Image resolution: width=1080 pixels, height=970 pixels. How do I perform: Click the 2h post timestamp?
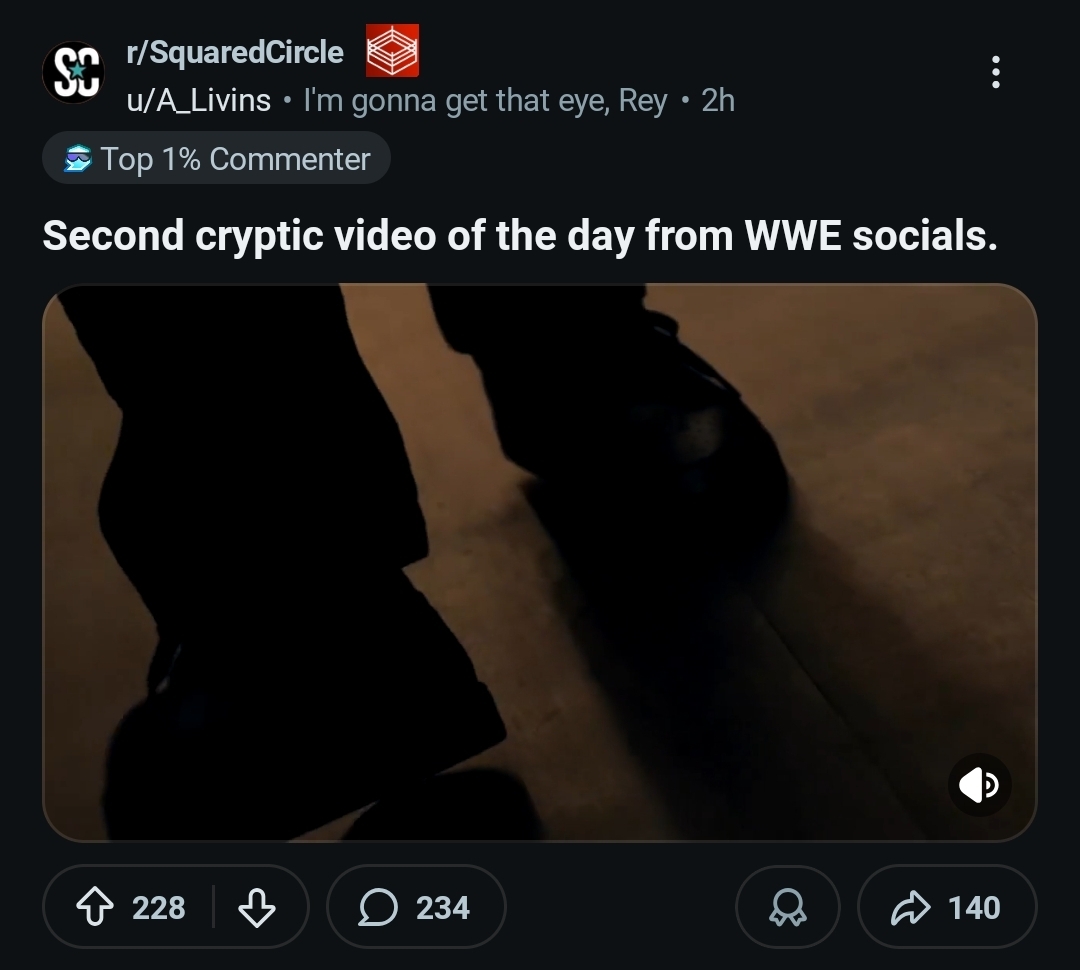pos(718,100)
